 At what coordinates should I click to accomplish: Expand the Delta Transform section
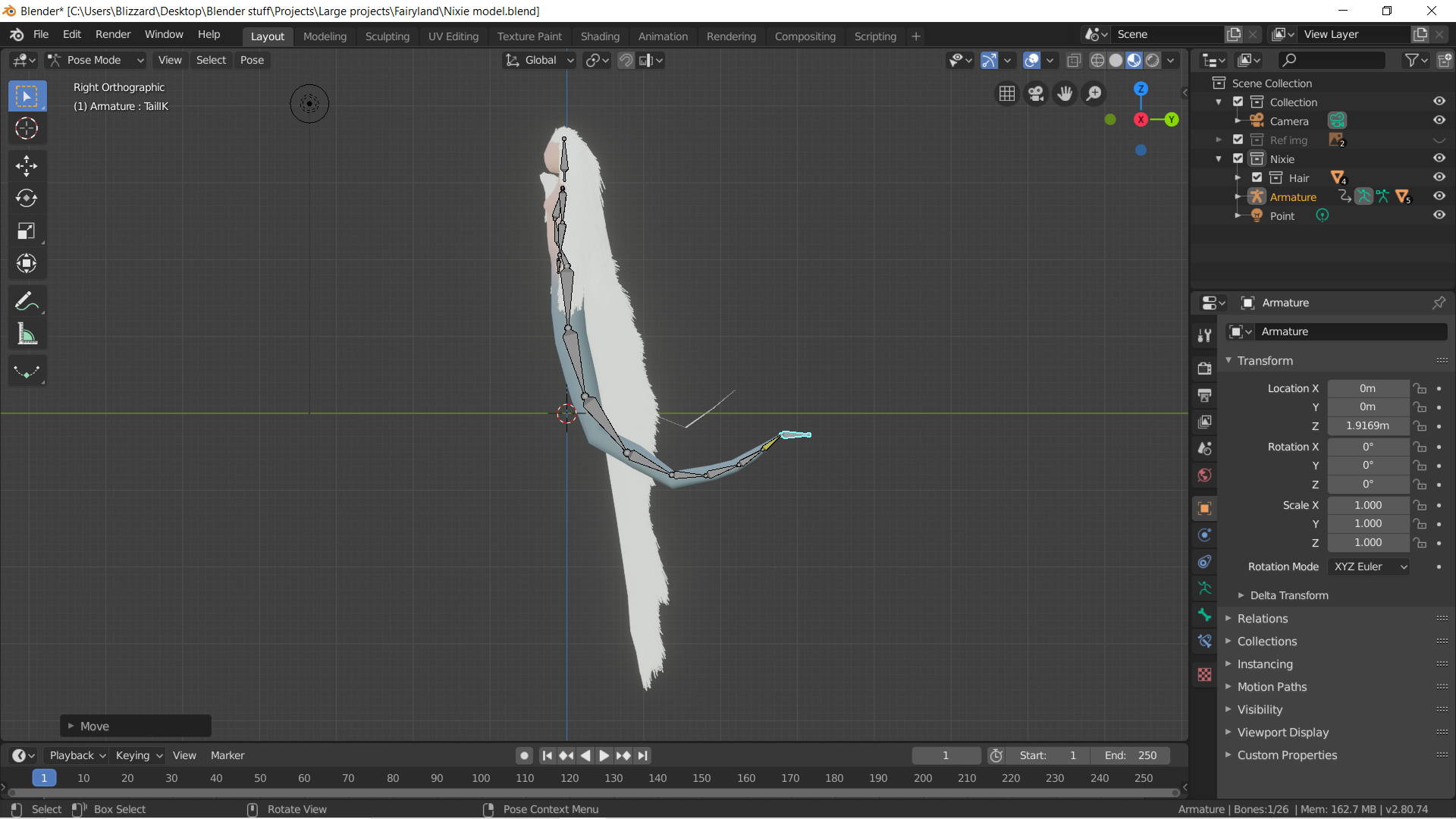click(x=1288, y=595)
